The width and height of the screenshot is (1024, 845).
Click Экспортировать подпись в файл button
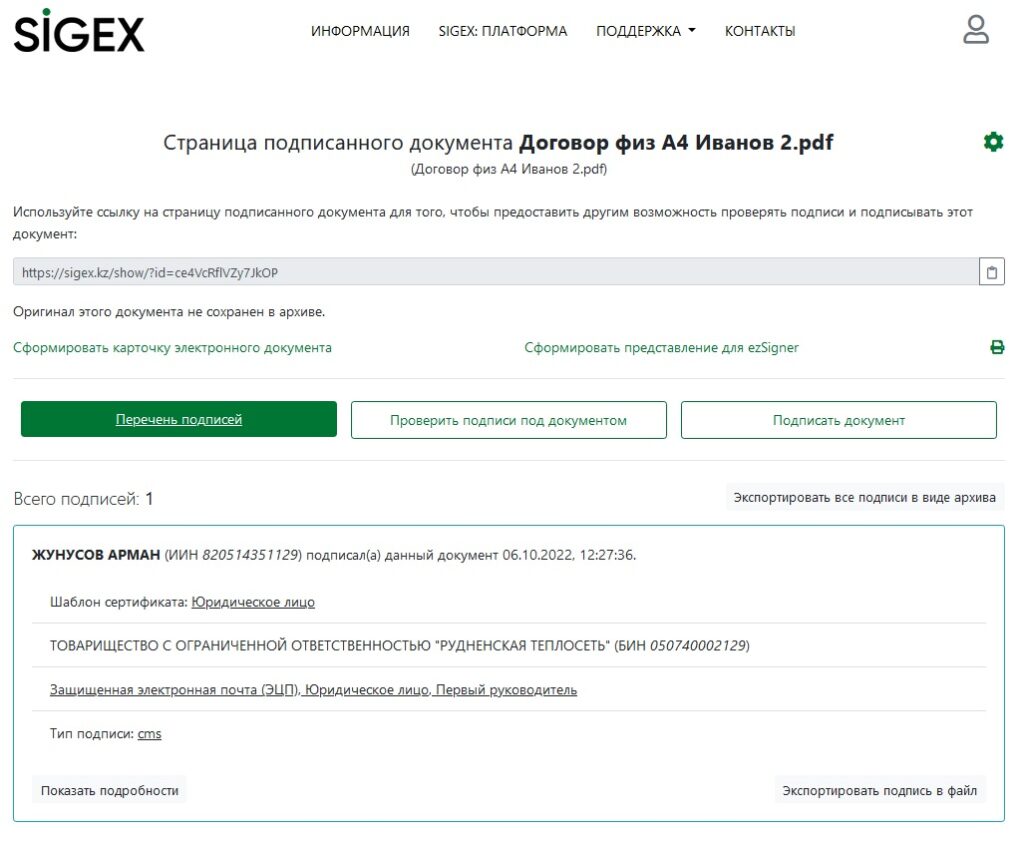[x=880, y=790]
